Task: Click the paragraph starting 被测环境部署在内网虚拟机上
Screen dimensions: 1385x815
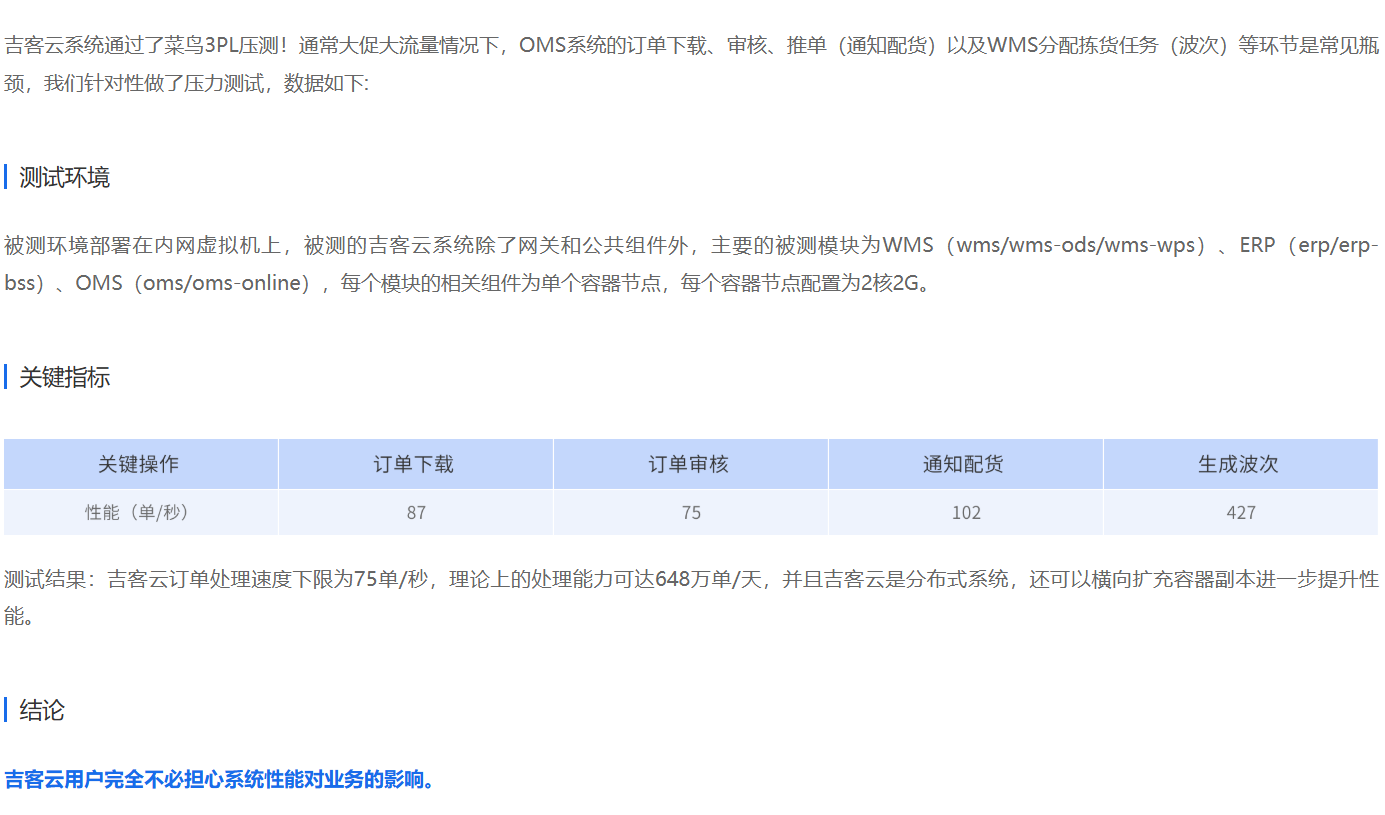Action: click(x=692, y=264)
